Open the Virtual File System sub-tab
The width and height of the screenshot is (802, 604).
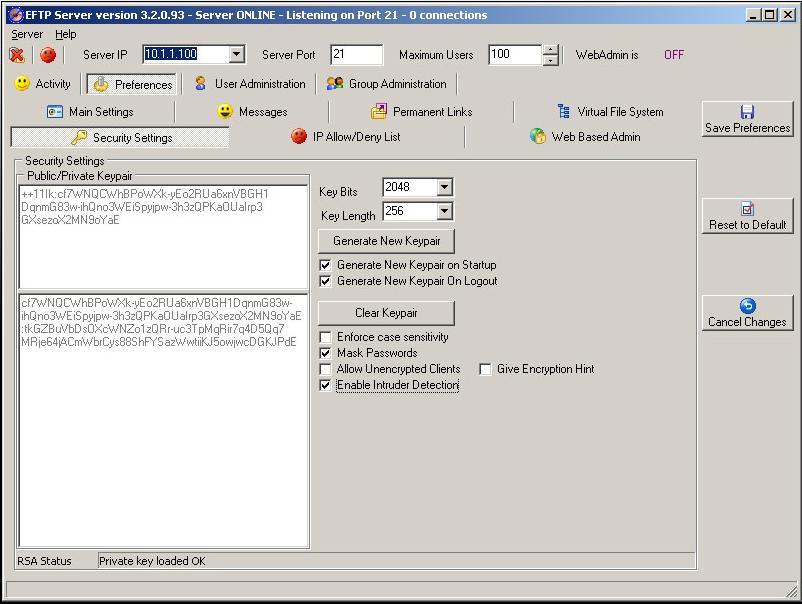pyautogui.click(x=610, y=112)
